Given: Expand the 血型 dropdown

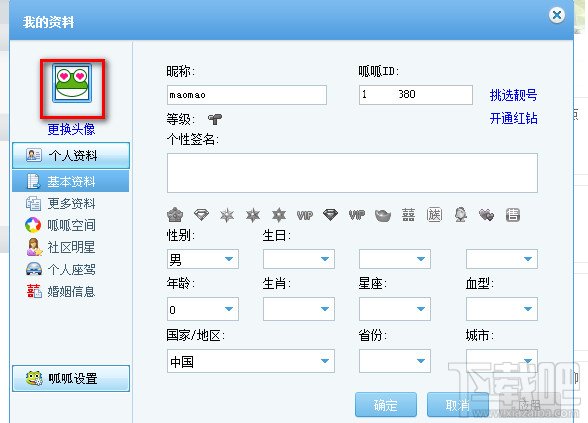Looking at the screenshot, I should pyautogui.click(x=502, y=309).
